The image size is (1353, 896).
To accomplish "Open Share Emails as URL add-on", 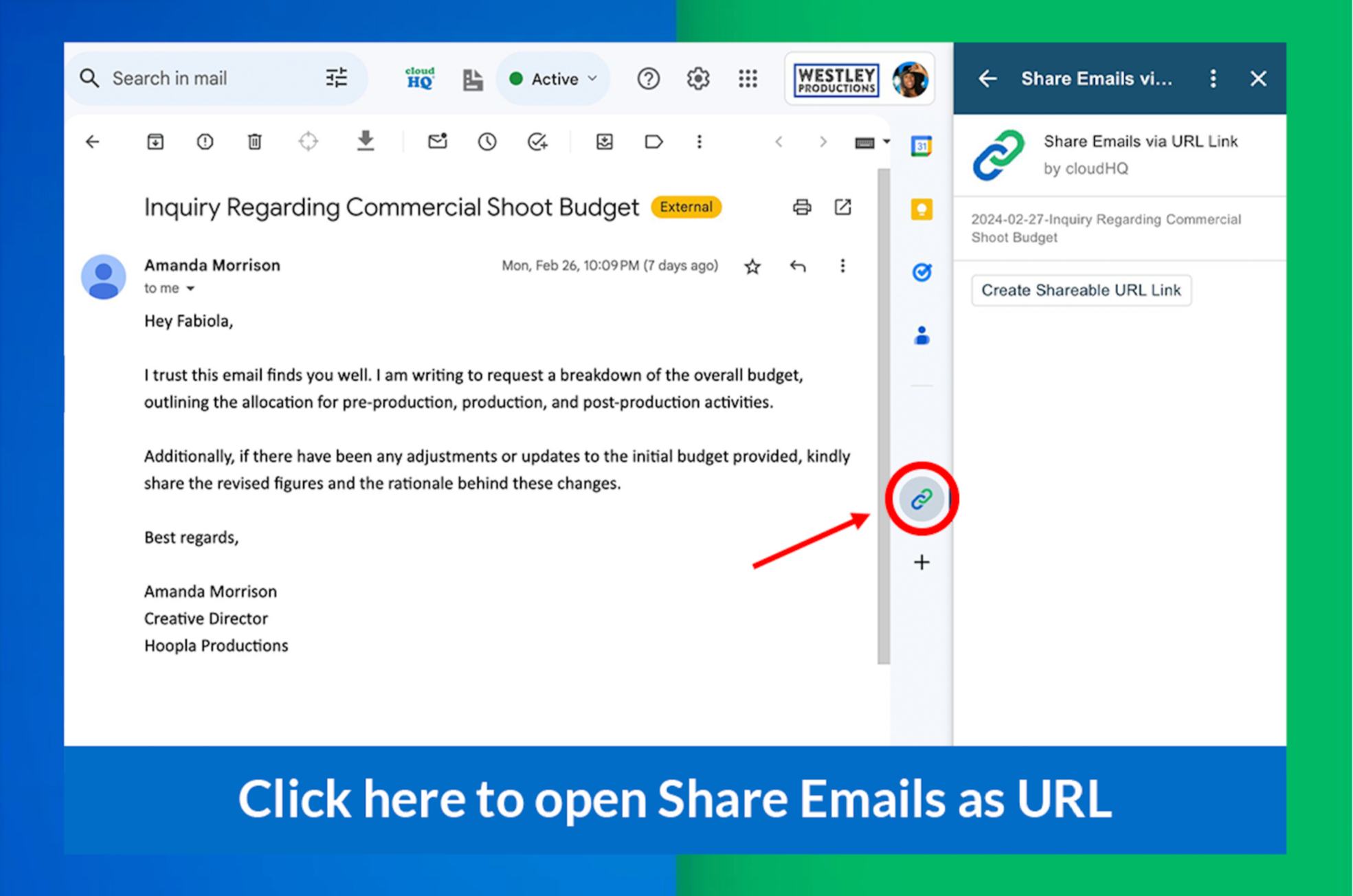I will pos(921,499).
